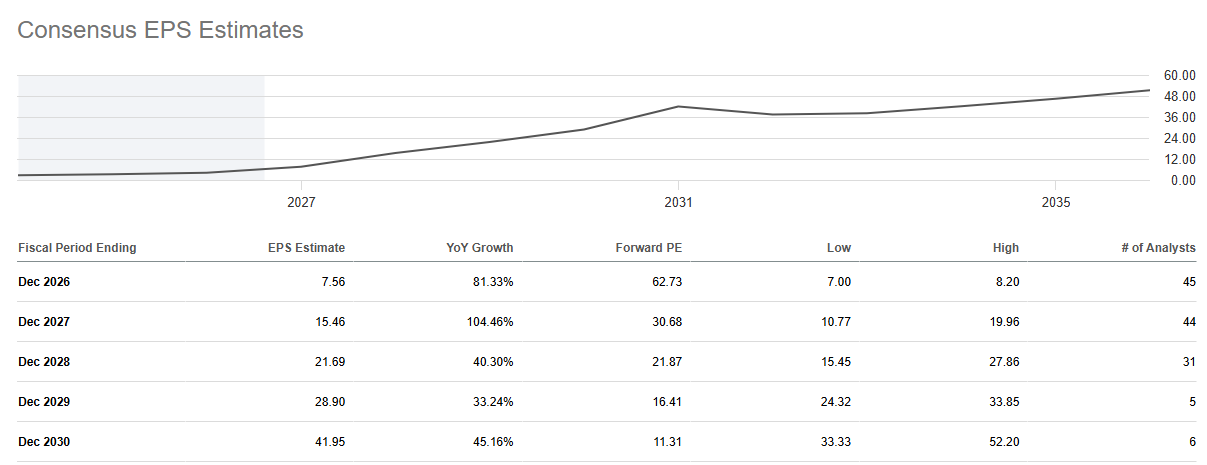1207x465 pixels.
Task: Select the Fiscal Period Ending column header
Action: click(77, 248)
